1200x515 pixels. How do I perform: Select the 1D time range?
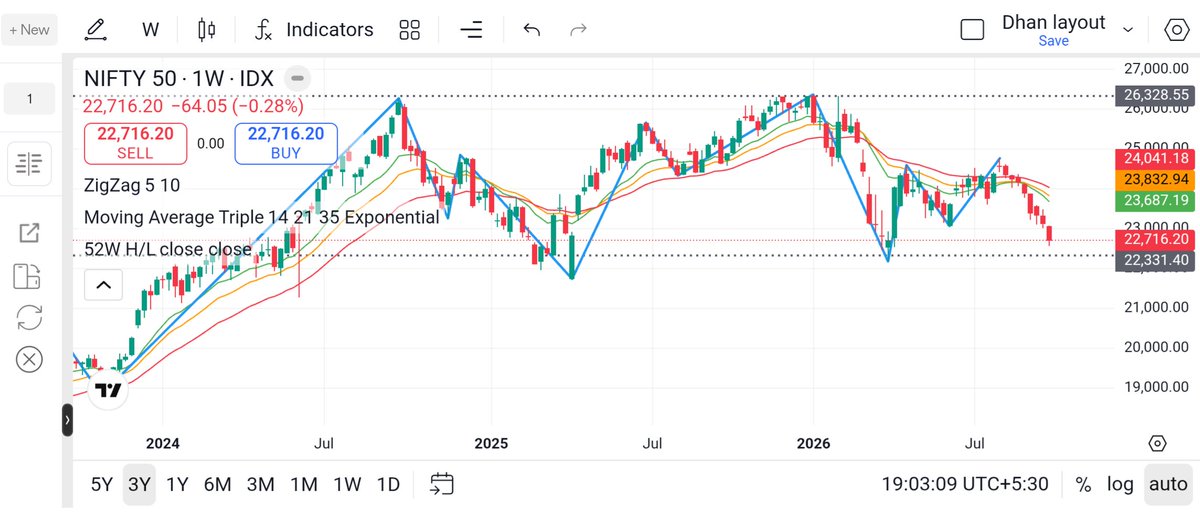click(x=388, y=485)
